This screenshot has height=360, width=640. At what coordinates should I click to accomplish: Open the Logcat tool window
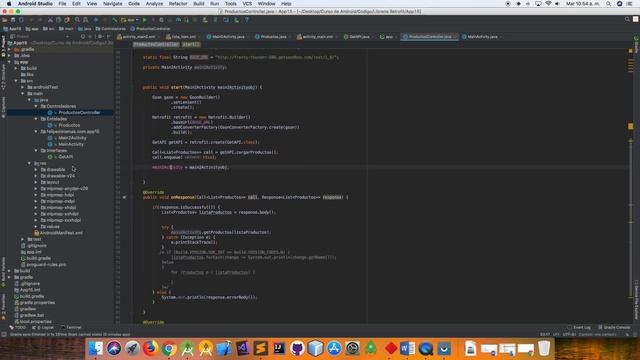coord(44,327)
